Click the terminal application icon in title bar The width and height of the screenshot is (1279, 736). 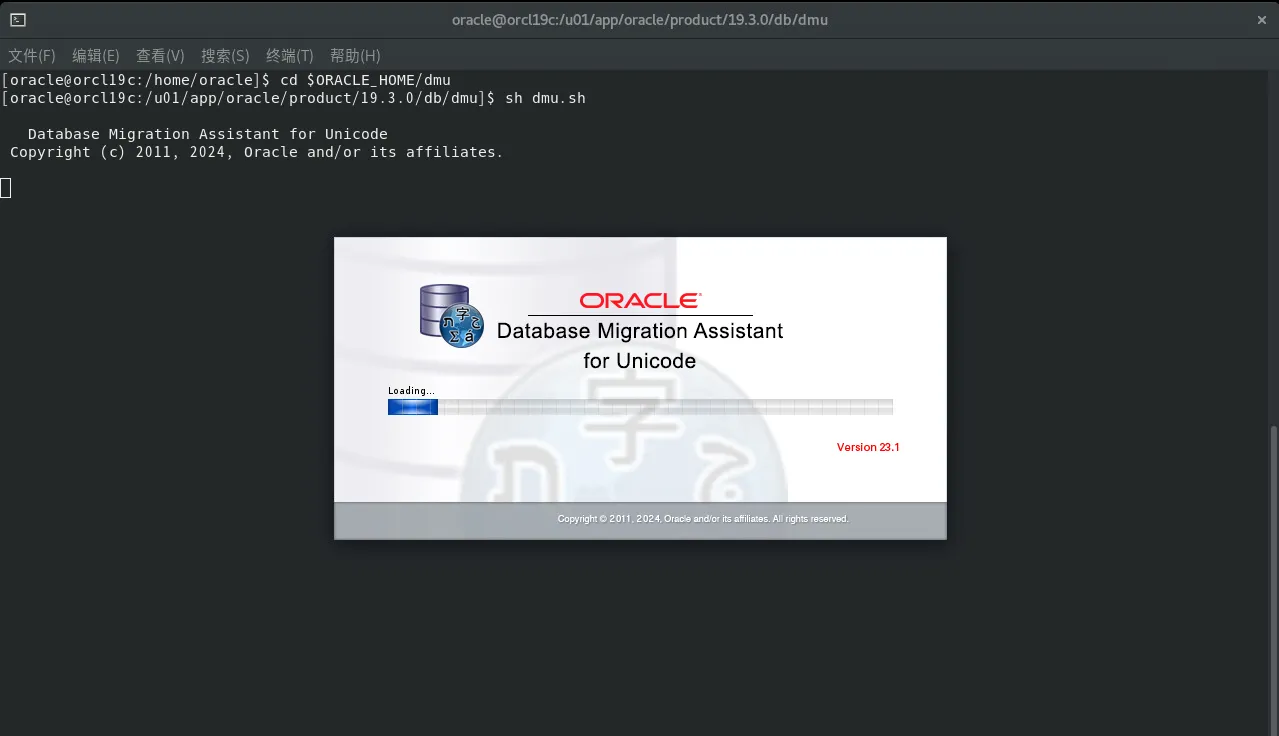point(16,19)
